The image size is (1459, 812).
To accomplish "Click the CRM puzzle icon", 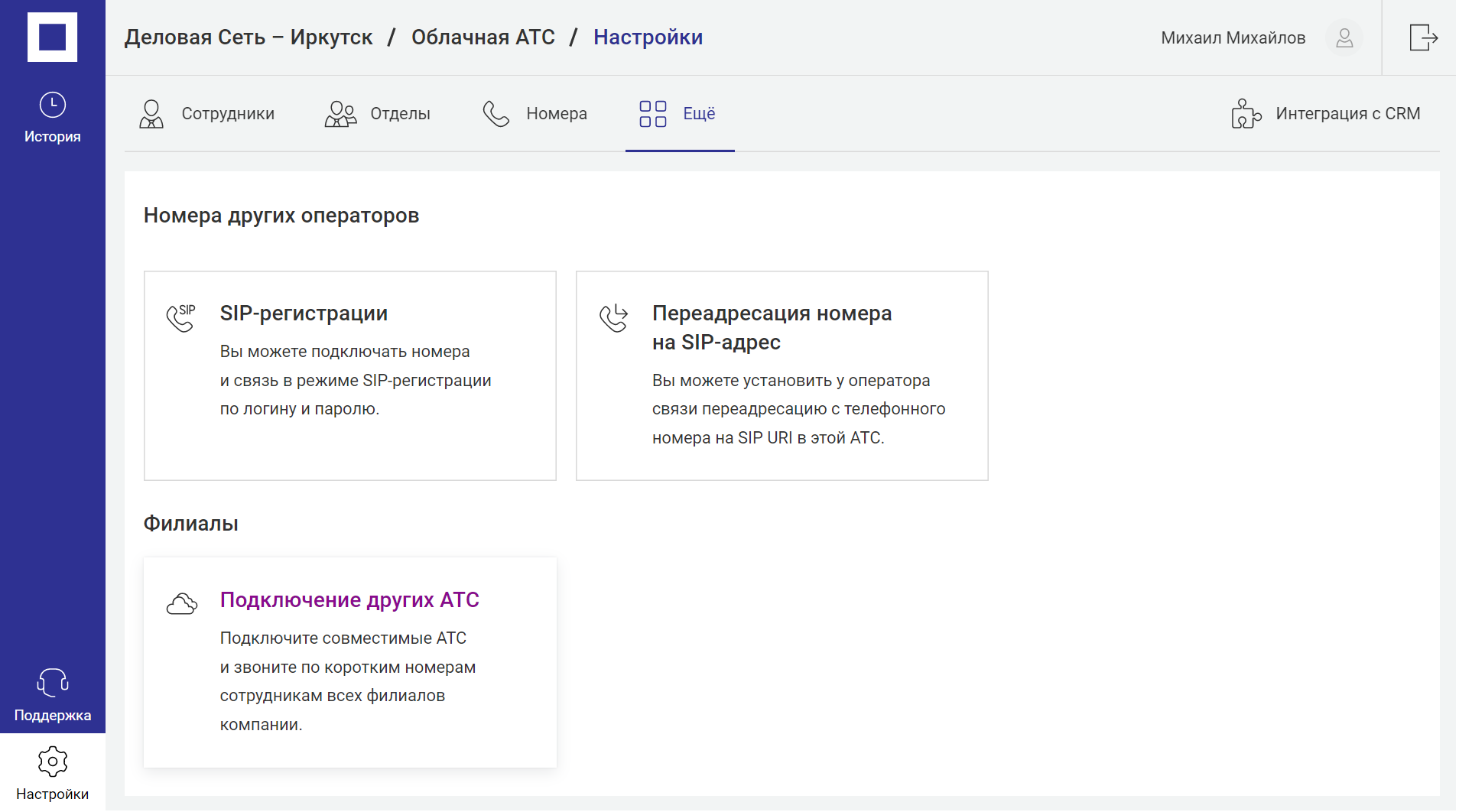I will [1246, 114].
